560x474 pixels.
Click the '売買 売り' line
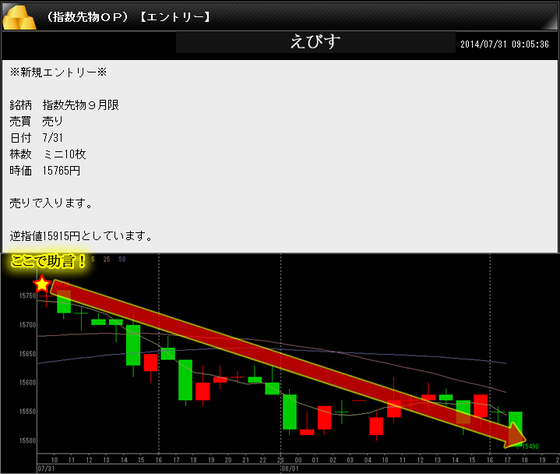point(36,121)
